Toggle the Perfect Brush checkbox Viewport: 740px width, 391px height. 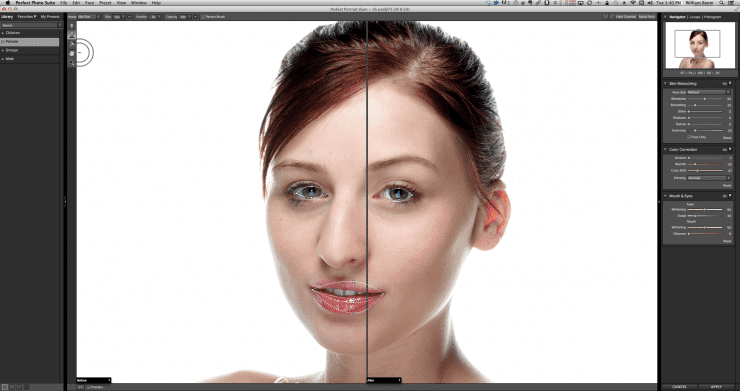point(203,17)
